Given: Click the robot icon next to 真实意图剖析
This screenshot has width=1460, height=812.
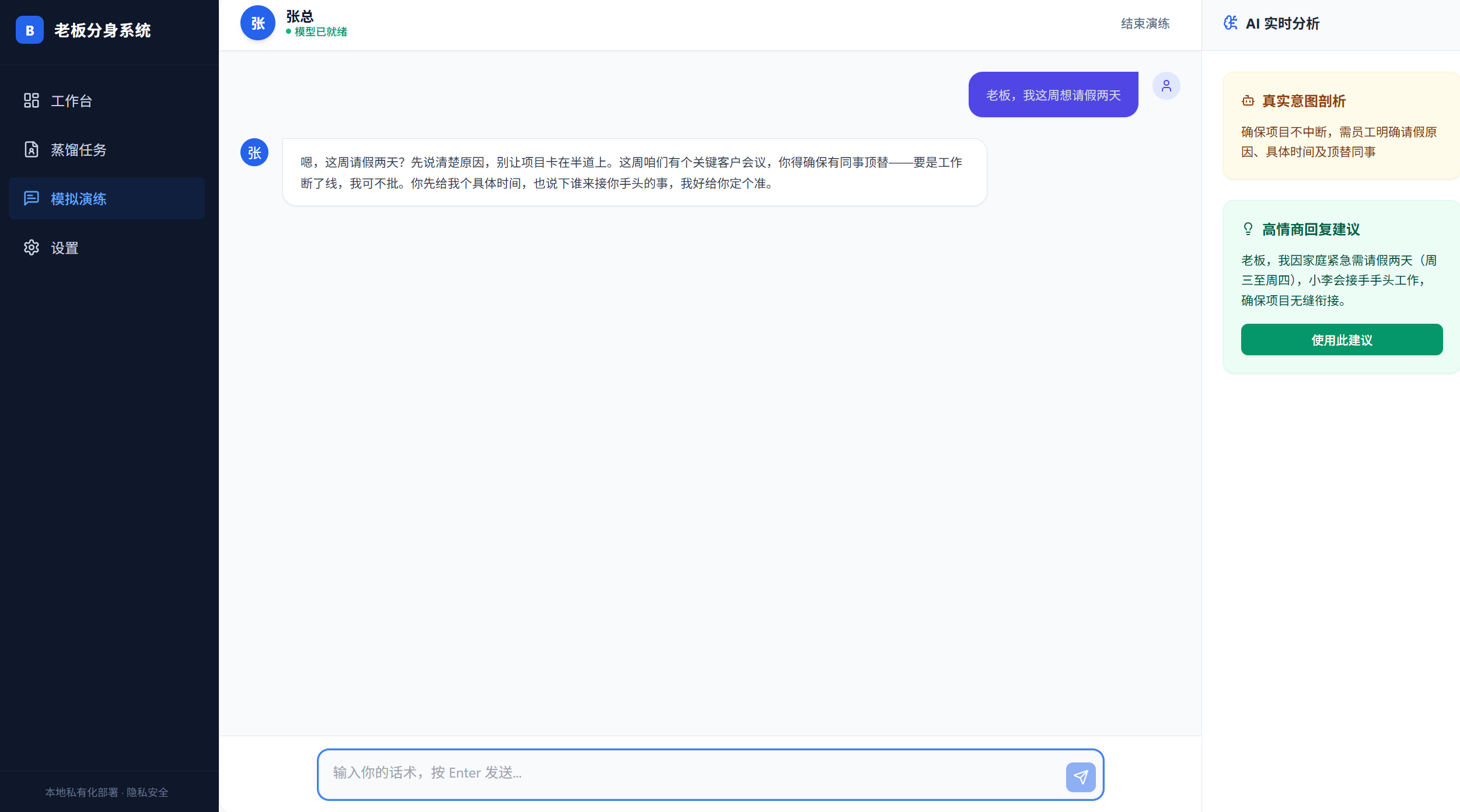Looking at the screenshot, I should (1248, 101).
